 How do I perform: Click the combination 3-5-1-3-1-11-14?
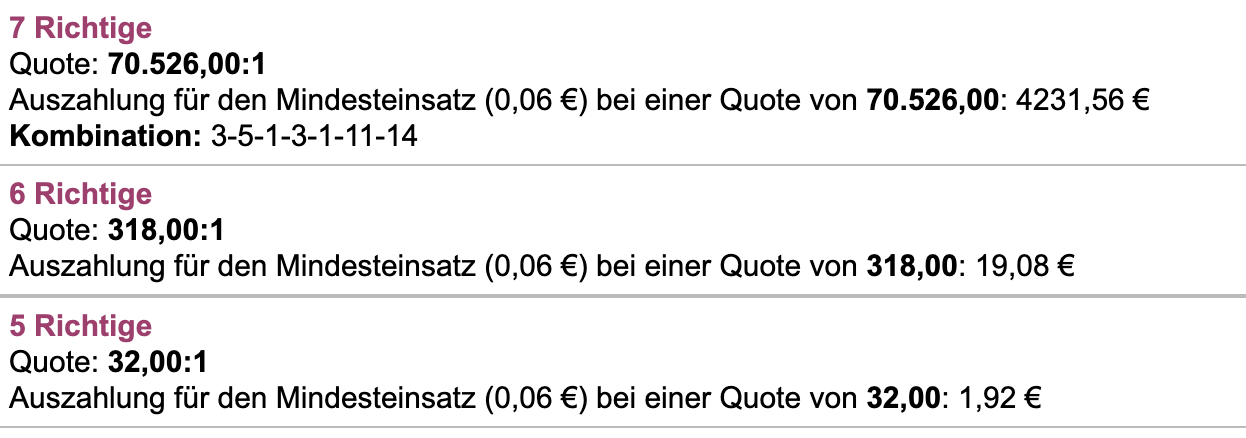point(314,135)
